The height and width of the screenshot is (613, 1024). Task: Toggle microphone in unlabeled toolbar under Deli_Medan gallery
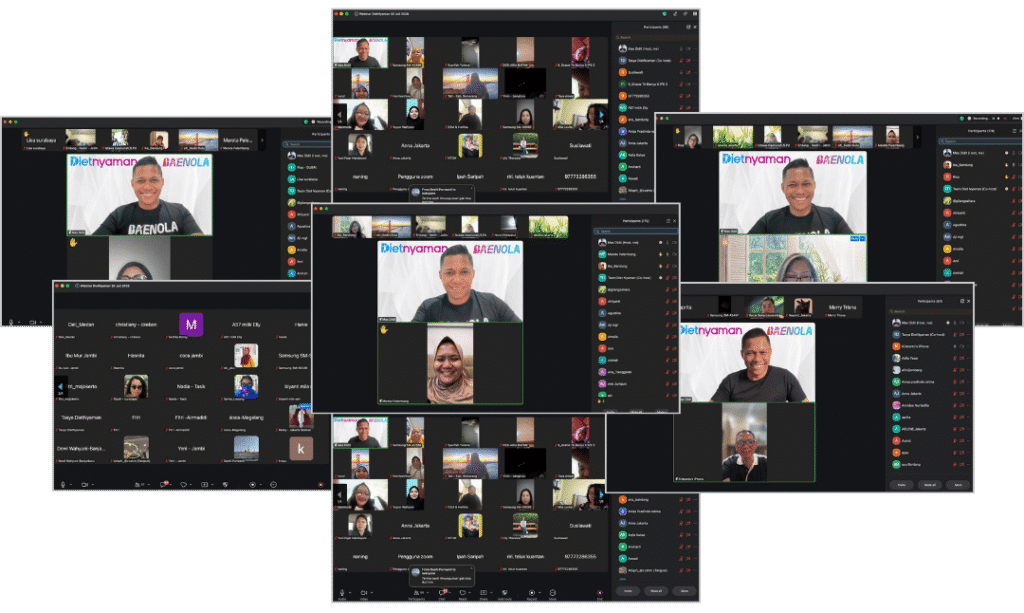[63, 484]
